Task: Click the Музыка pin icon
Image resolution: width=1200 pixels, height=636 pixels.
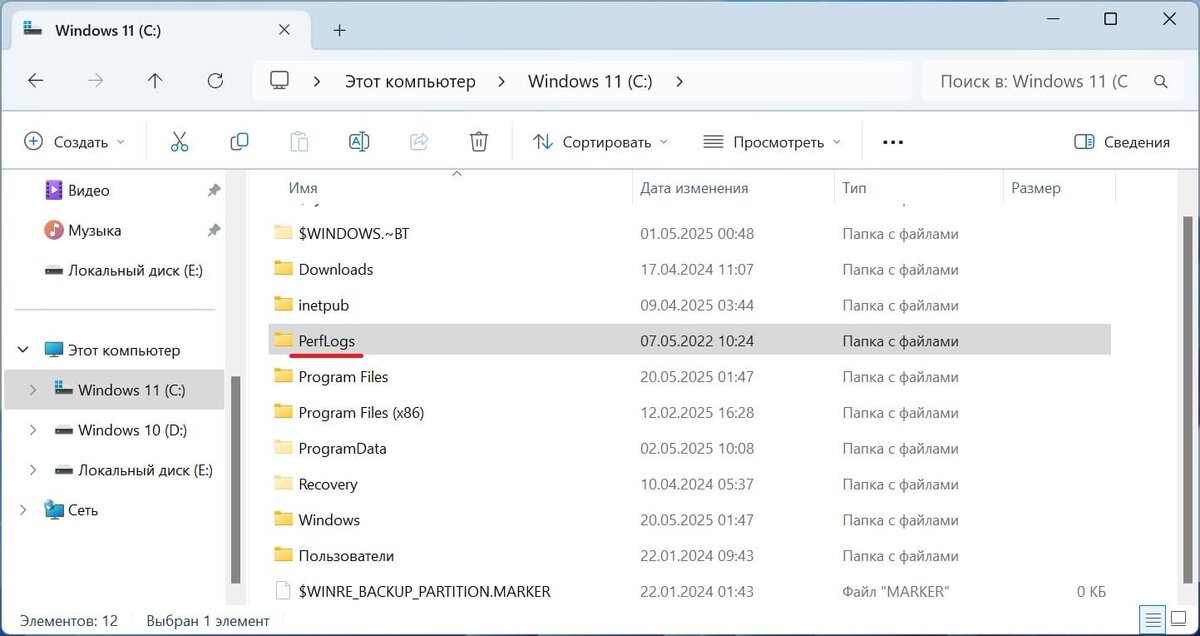Action: pyautogui.click(x=213, y=230)
